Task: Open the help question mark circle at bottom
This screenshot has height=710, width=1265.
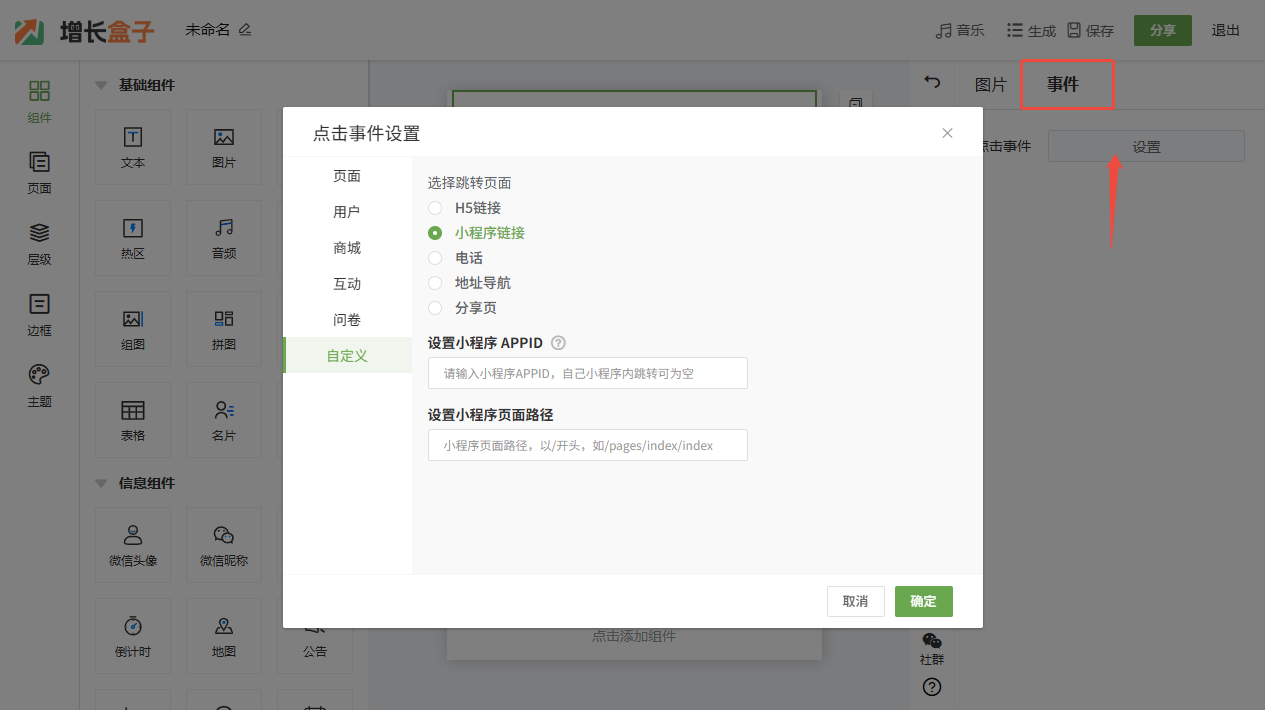Action: [x=932, y=687]
